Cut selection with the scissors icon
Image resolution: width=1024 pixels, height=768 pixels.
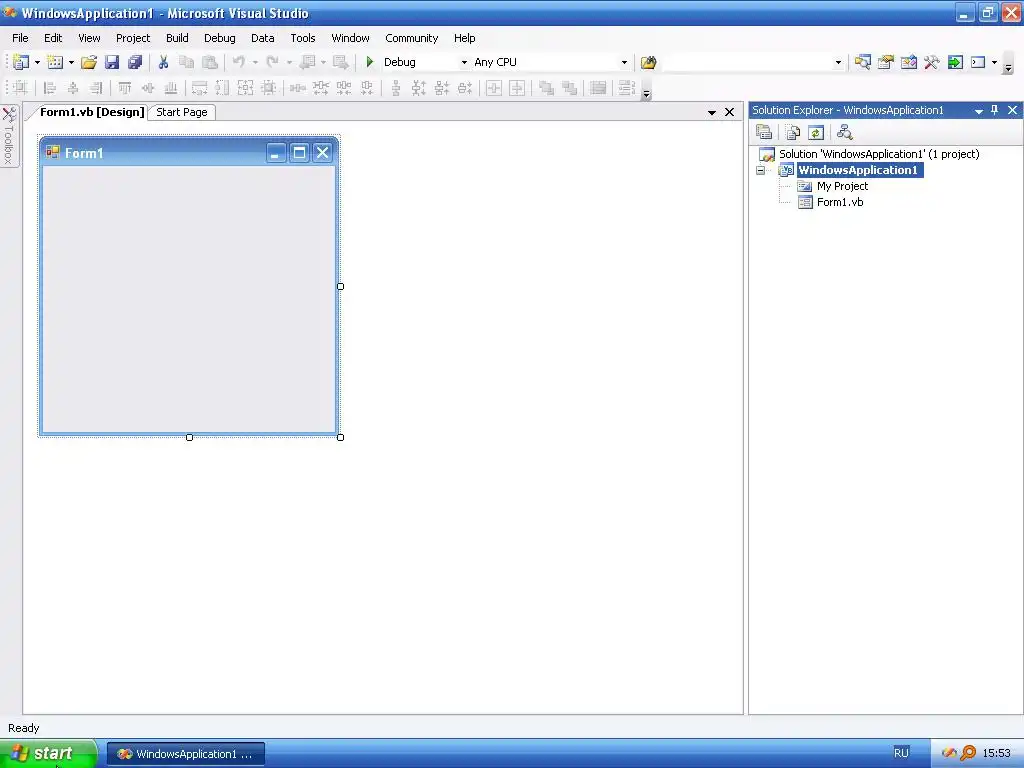point(163,62)
